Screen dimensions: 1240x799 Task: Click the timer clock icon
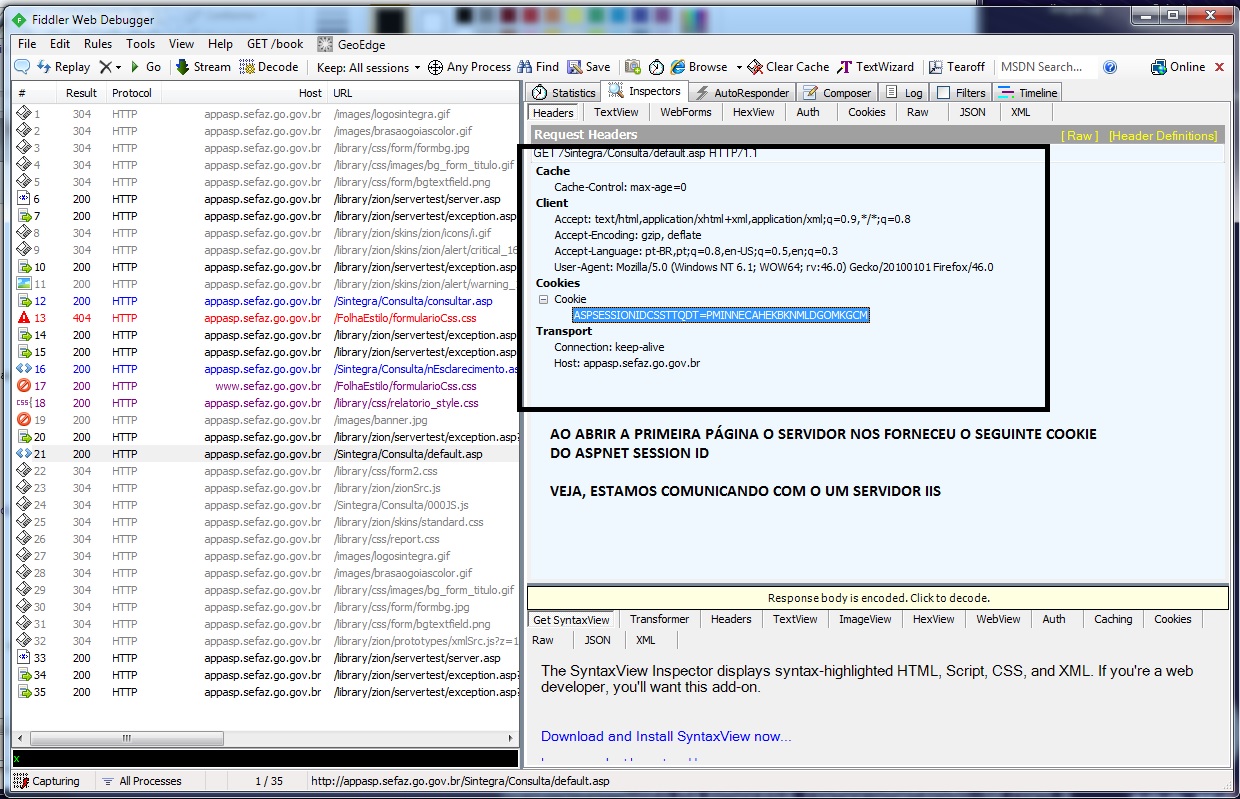pos(656,67)
